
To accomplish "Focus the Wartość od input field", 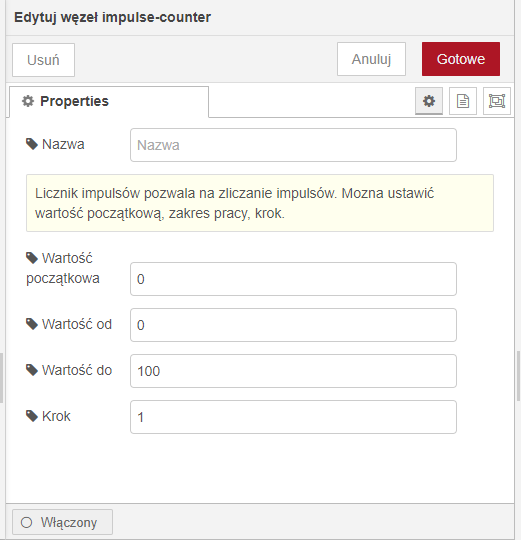I will (293, 325).
